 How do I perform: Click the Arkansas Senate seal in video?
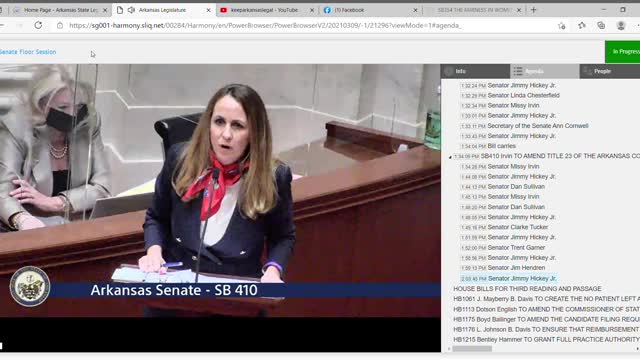[30, 287]
